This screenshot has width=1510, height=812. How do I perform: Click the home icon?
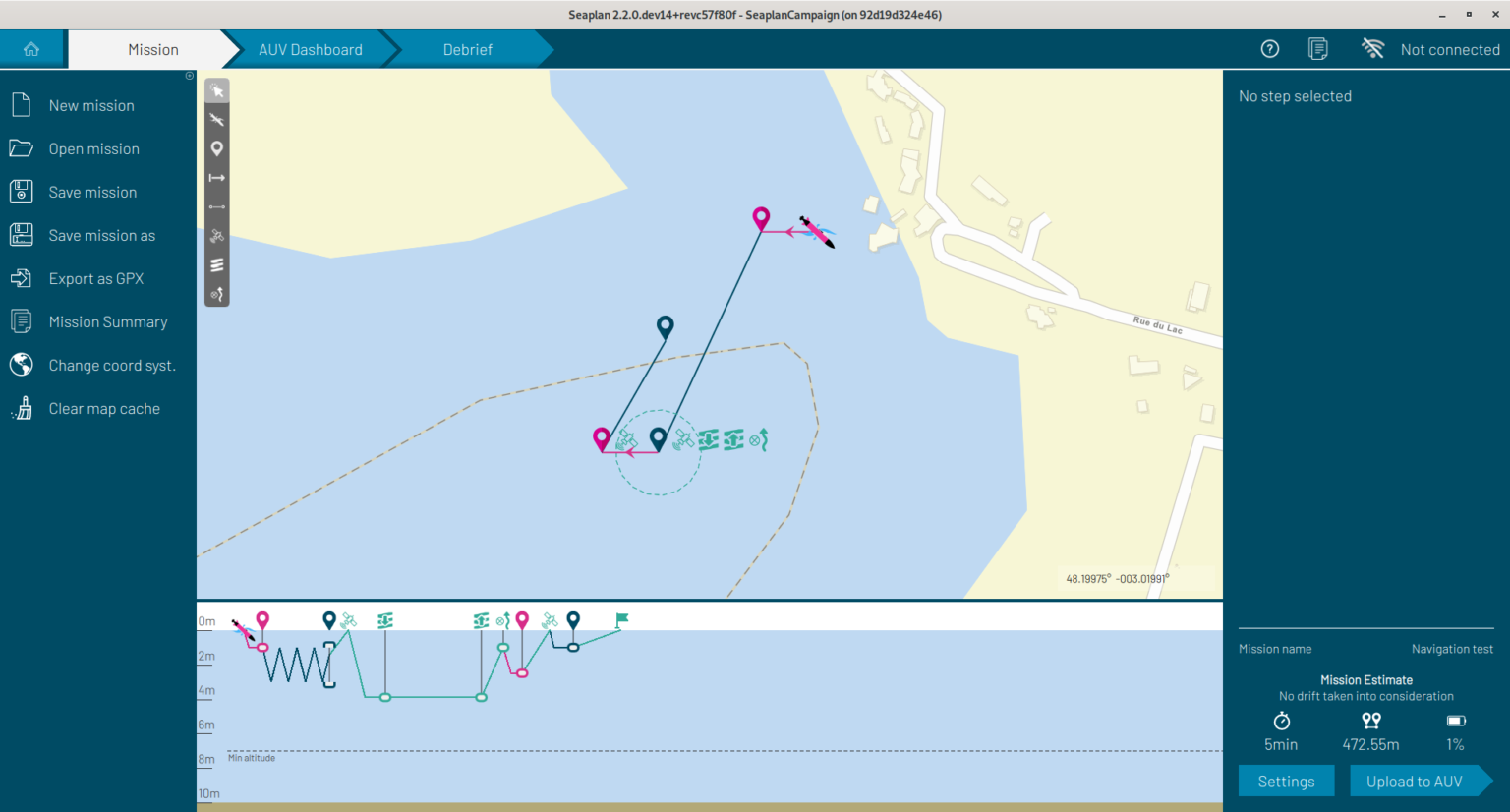tap(31, 49)
